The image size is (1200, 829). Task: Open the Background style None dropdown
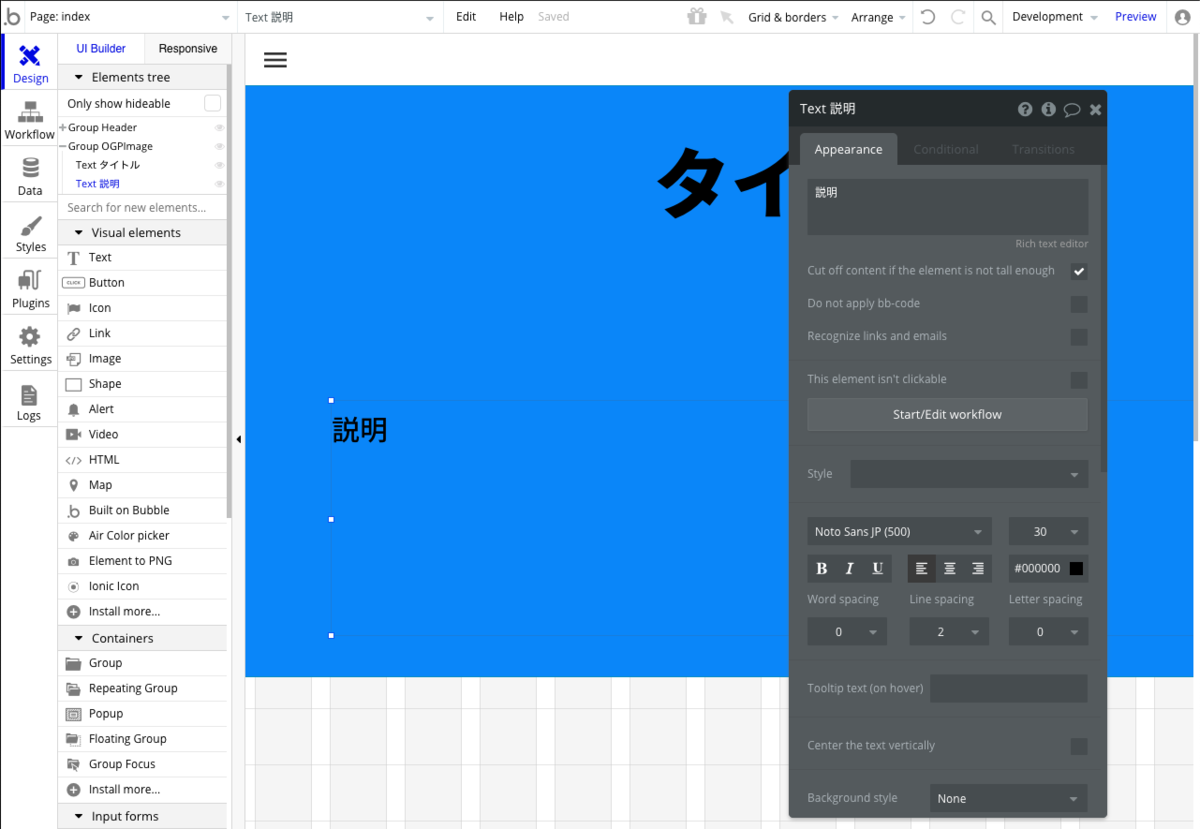pos(1008,798)
